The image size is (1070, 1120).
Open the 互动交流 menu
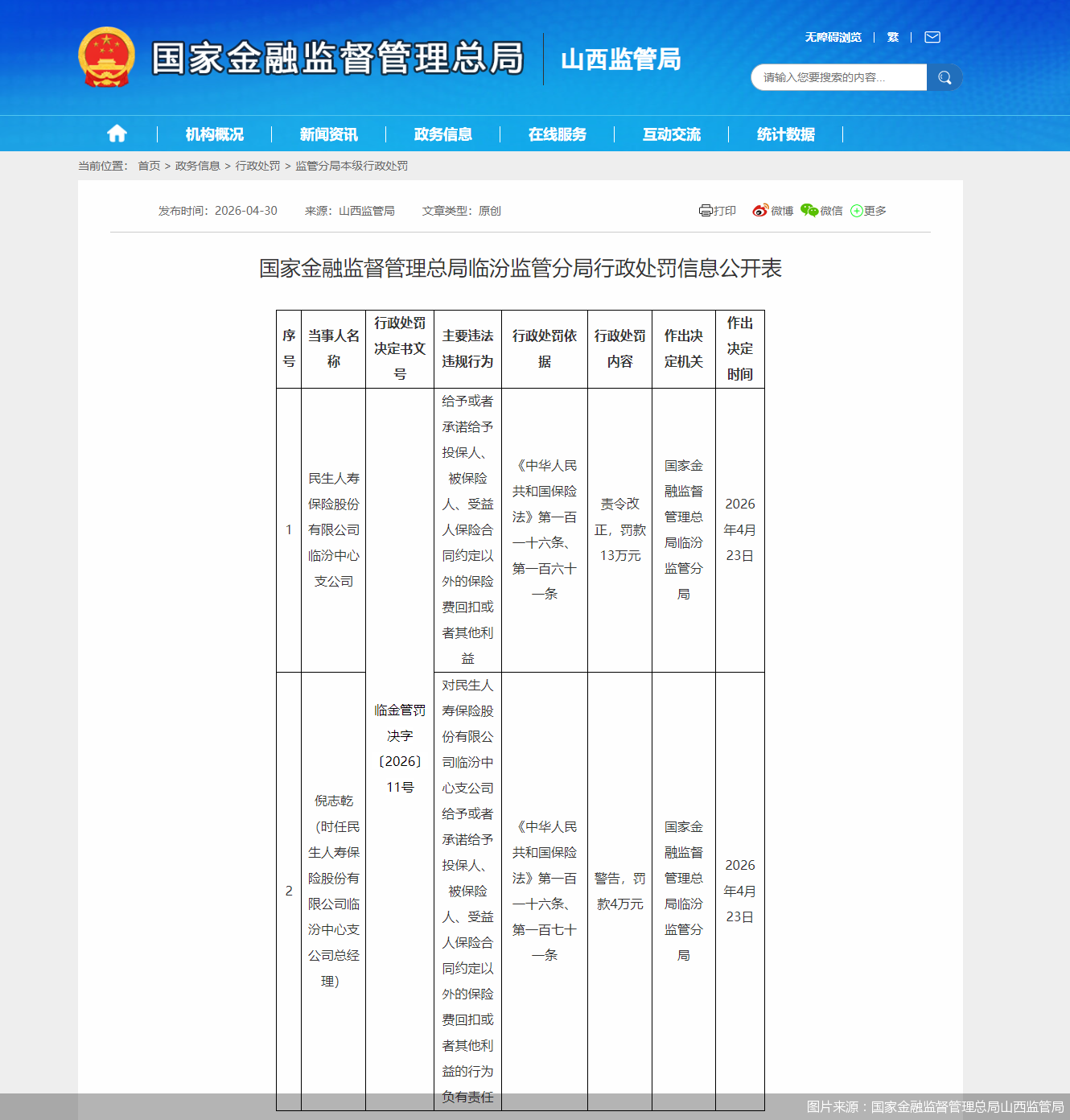click(x=671, y=134)
